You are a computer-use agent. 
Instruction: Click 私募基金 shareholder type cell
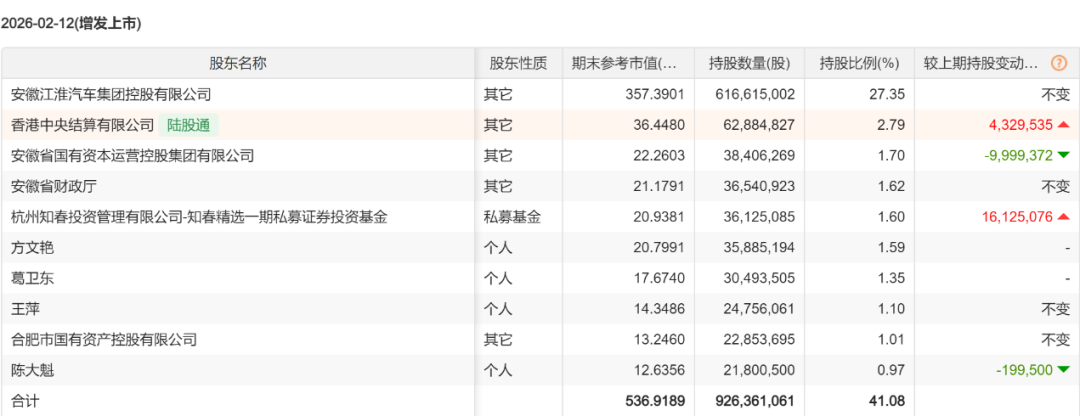[x=512, y=217]
